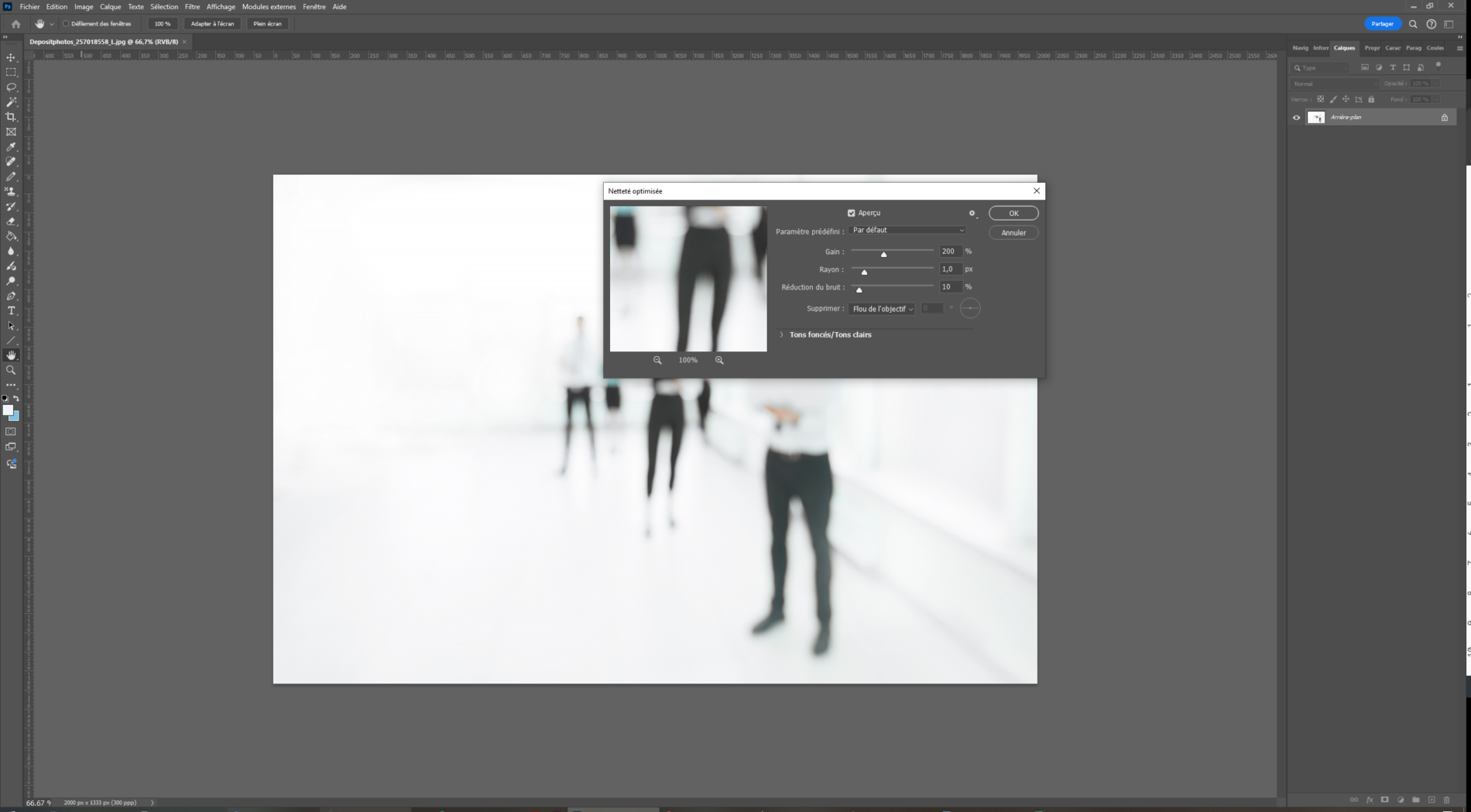Uncheck the Aperçu checkbox
1471x812 pixels.
[x=852, y=213]
